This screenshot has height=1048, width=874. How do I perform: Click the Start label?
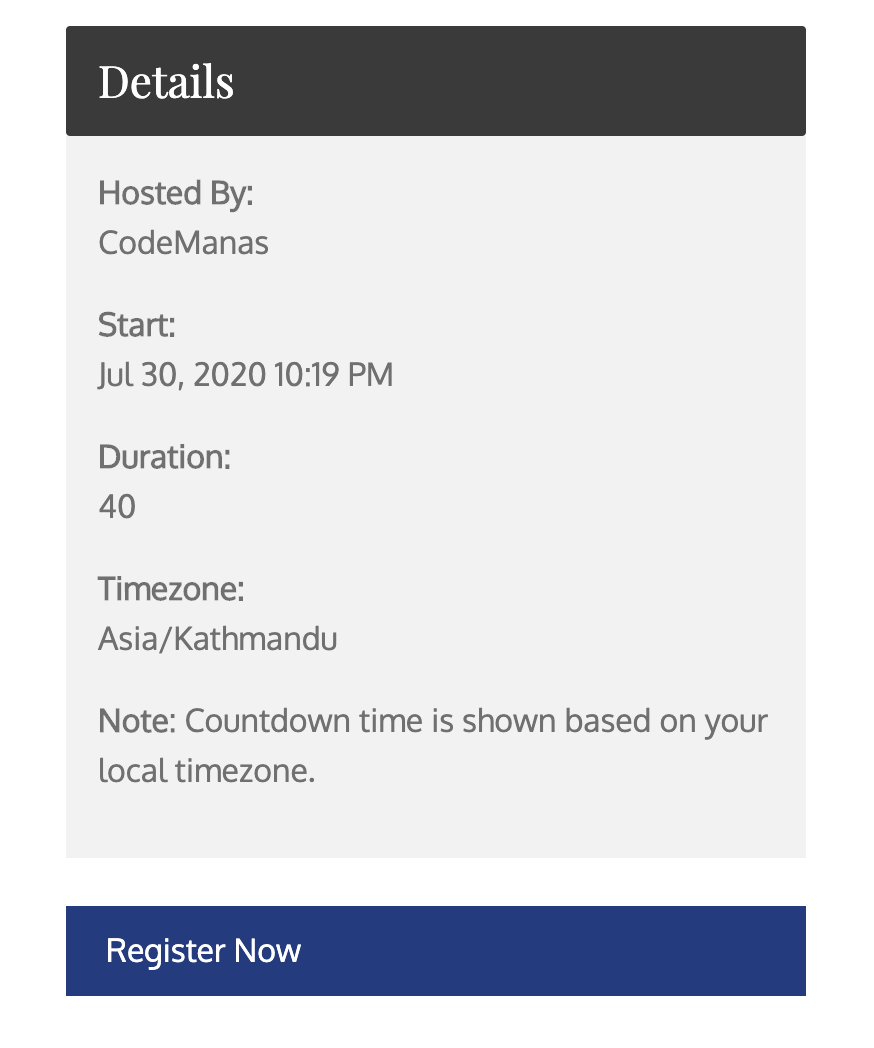136,325
